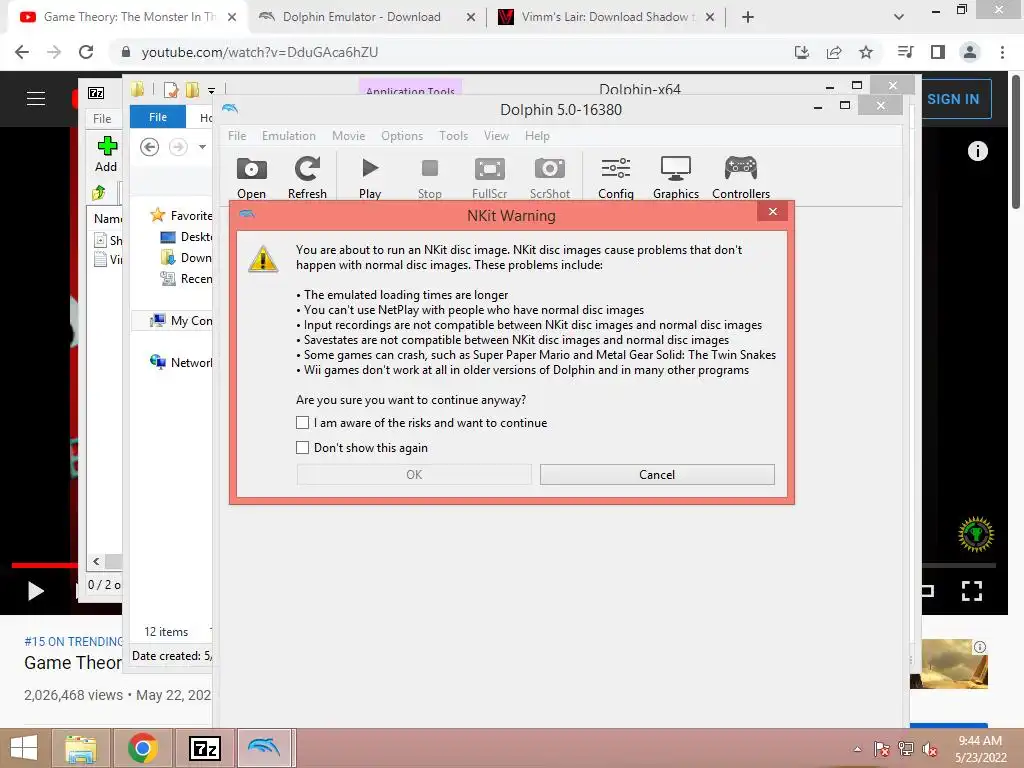This screenshot has height=768, width=1024.
Task: Switch to the Vimm's Lair browser tab
Action: [605, 17]
